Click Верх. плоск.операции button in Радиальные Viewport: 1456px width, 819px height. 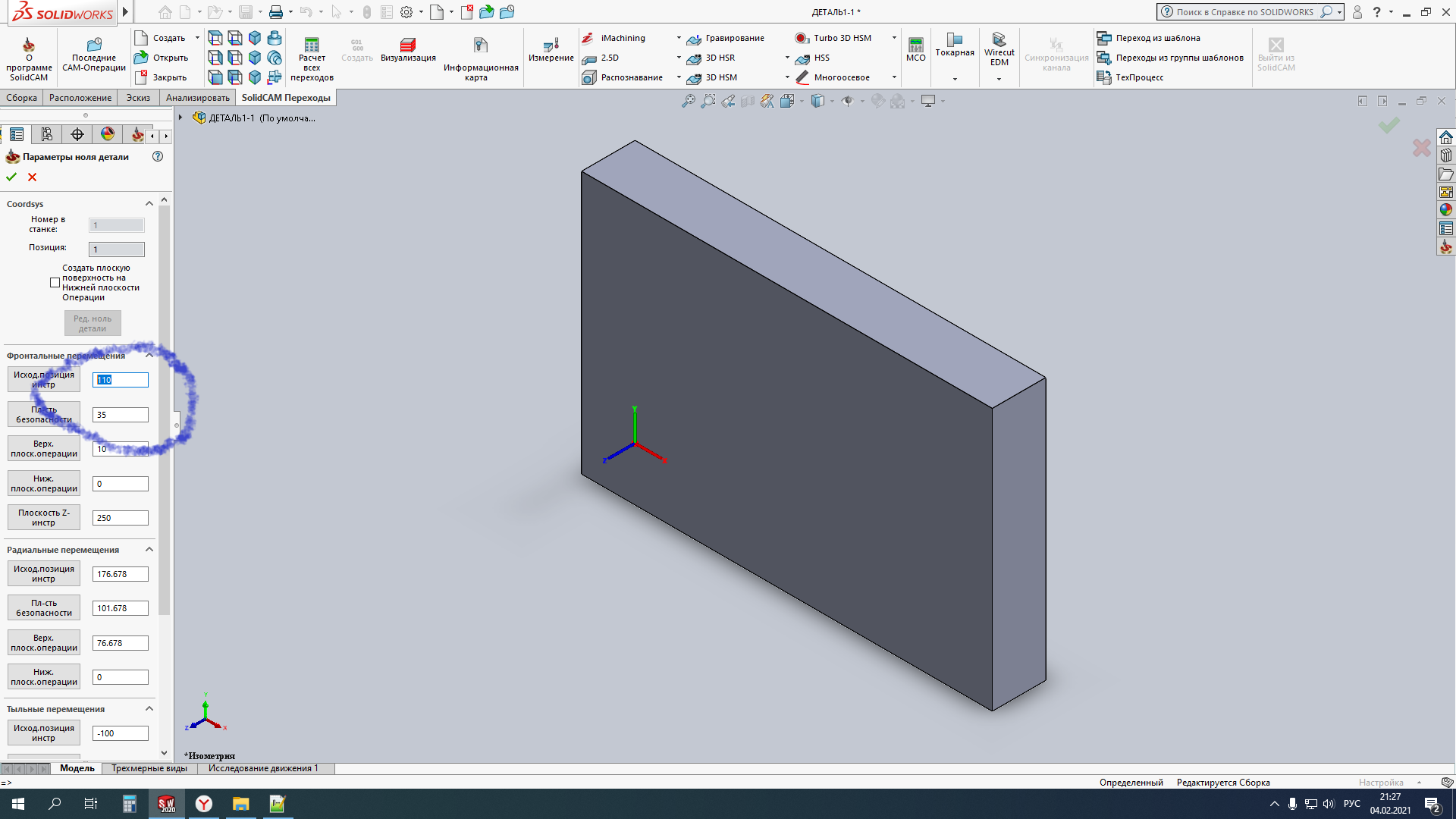(44, 643)
